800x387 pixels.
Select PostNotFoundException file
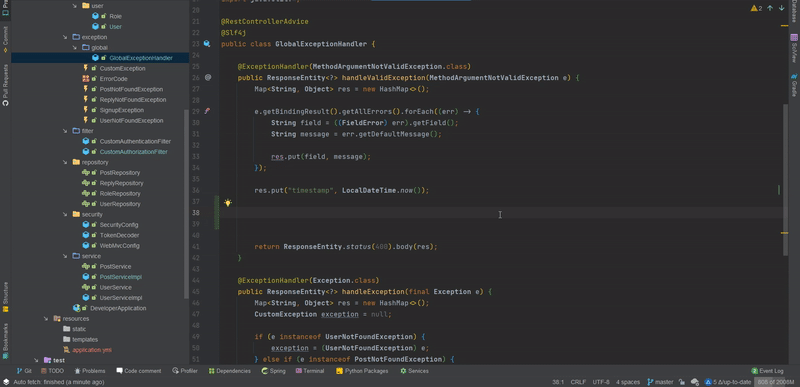(131, 89)
